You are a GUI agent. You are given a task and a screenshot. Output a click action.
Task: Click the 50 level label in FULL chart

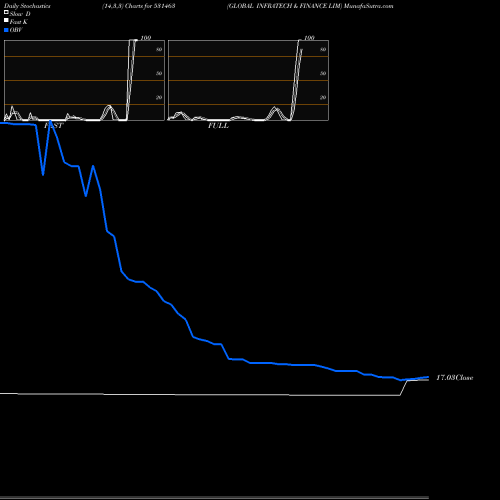(323, 73)
